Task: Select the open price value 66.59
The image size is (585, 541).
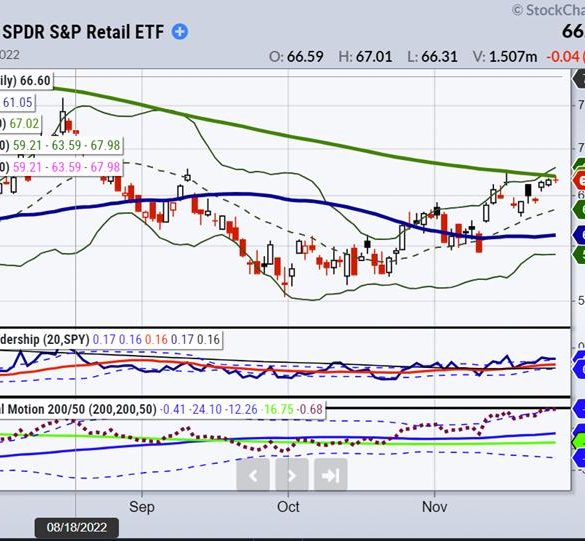Action: (x=305, y=57)
